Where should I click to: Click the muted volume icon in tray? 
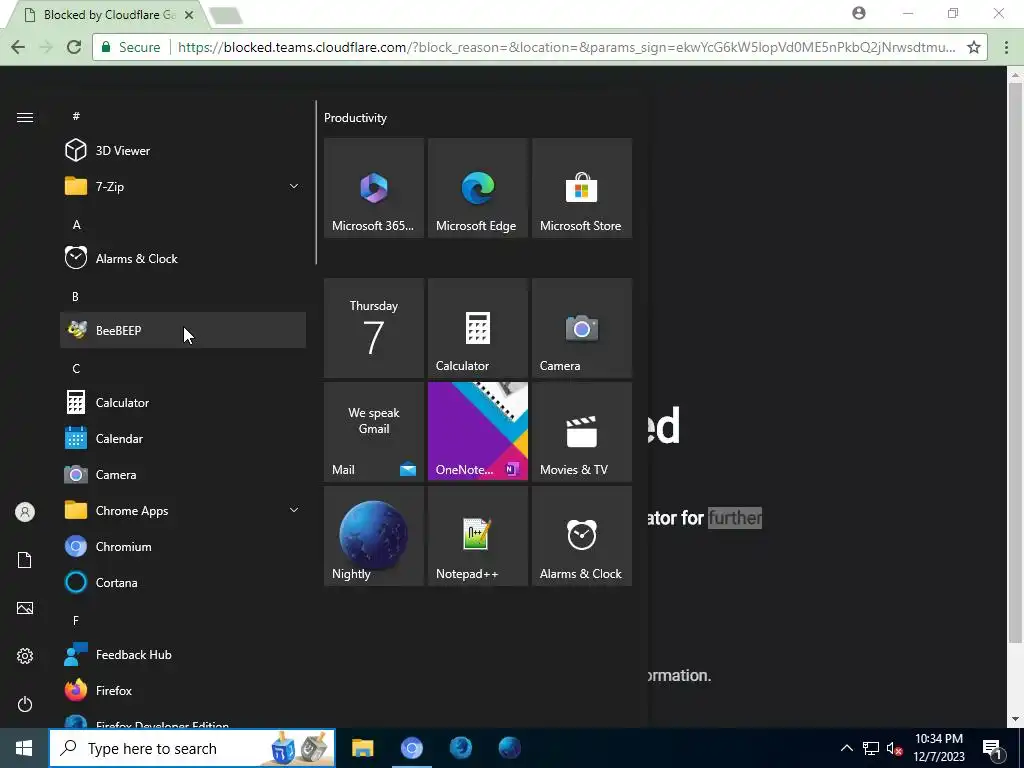pos(894,748)
